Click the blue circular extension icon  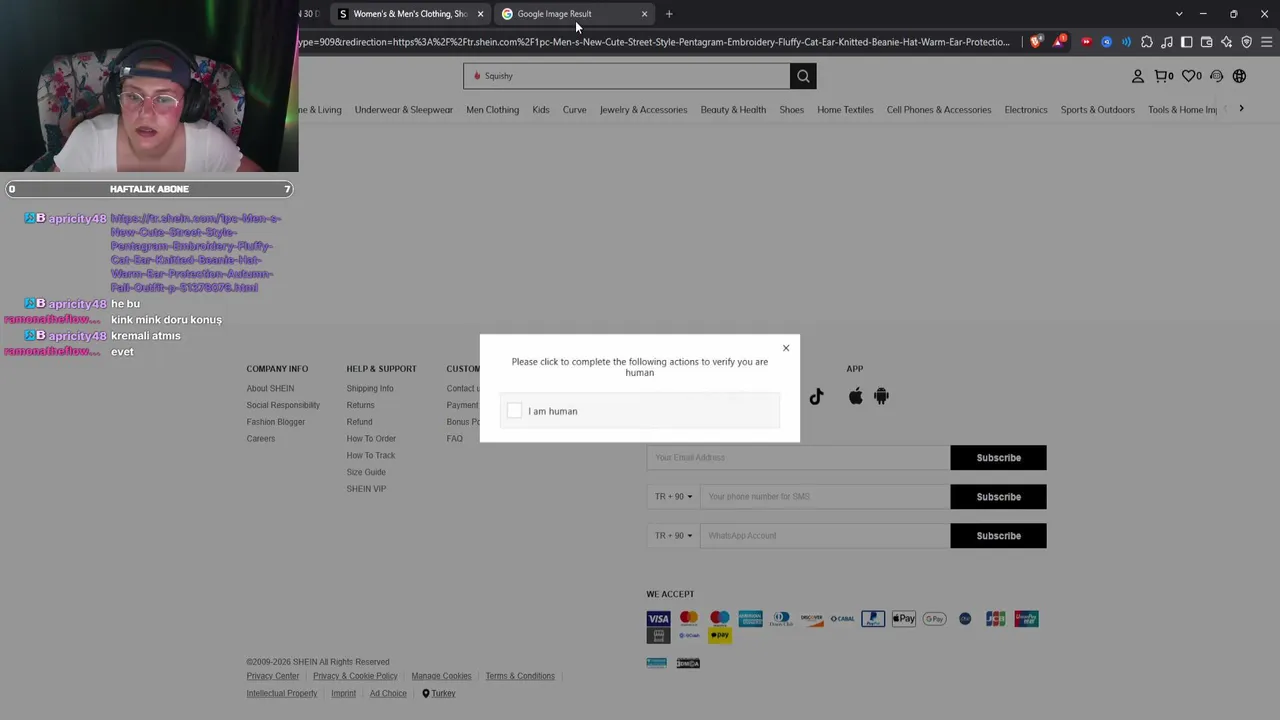(x=1106, y=42)
